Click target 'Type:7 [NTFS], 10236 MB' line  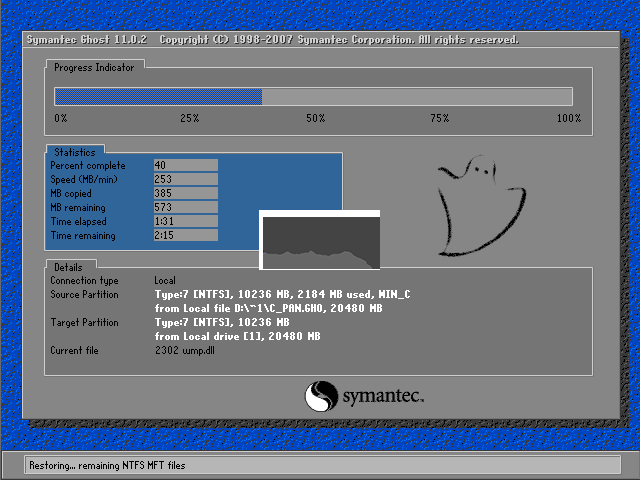point(222,322)
